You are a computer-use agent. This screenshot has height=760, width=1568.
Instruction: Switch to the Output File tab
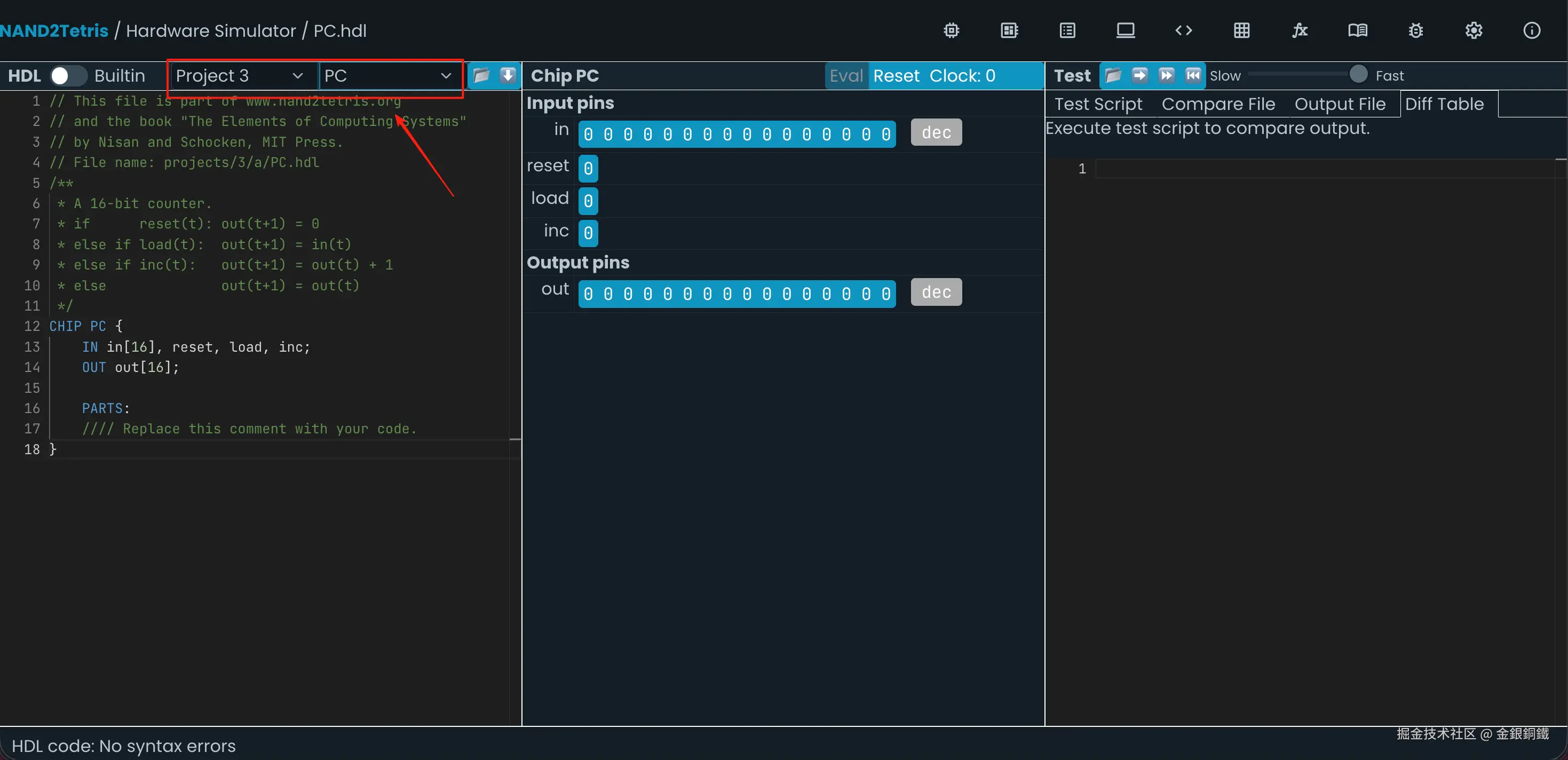click(1340, 104)
